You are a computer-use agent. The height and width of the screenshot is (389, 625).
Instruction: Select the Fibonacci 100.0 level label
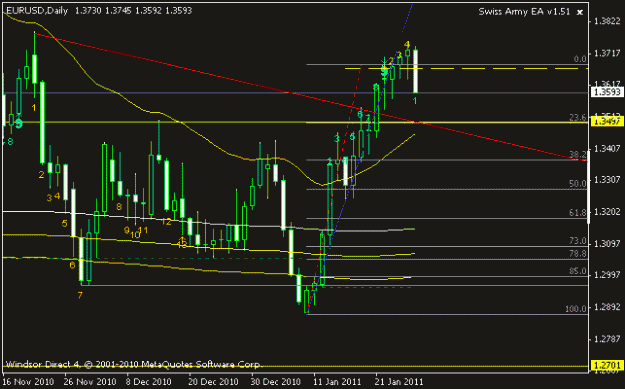[x=576, y=308]
